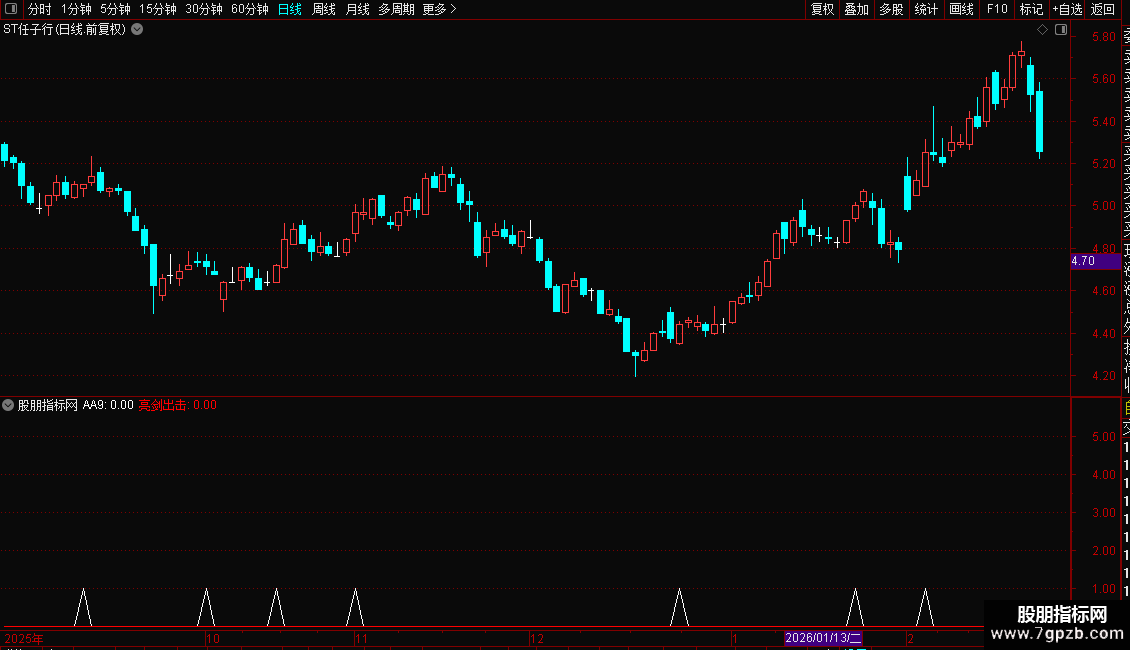Add stock via +自选 button
The height and width of the screenshot is (650, 1130).
1067,9
